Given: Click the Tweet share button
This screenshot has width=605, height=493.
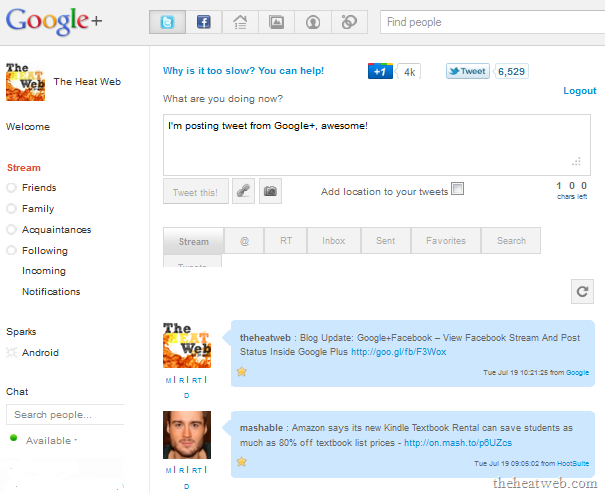Looking at the screenshot, I should 468,71.
